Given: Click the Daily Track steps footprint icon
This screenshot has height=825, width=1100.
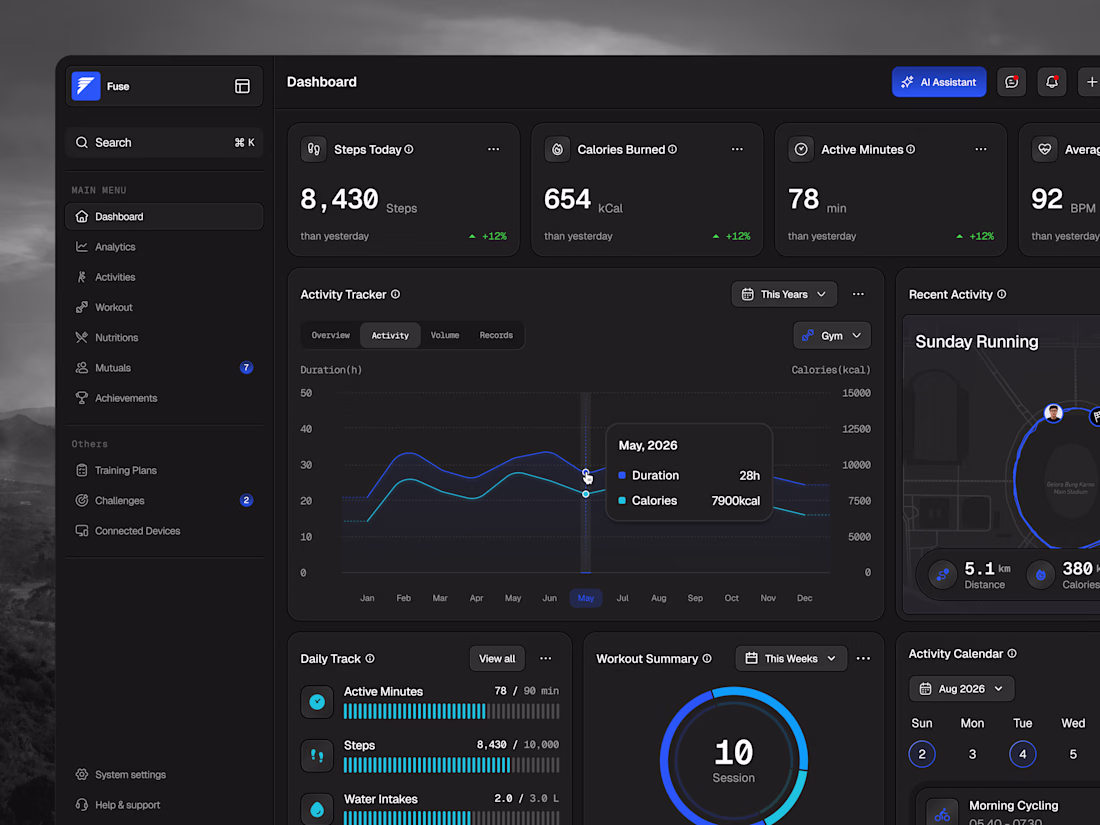Looking at the screenshot, I should tap(317, 756).
